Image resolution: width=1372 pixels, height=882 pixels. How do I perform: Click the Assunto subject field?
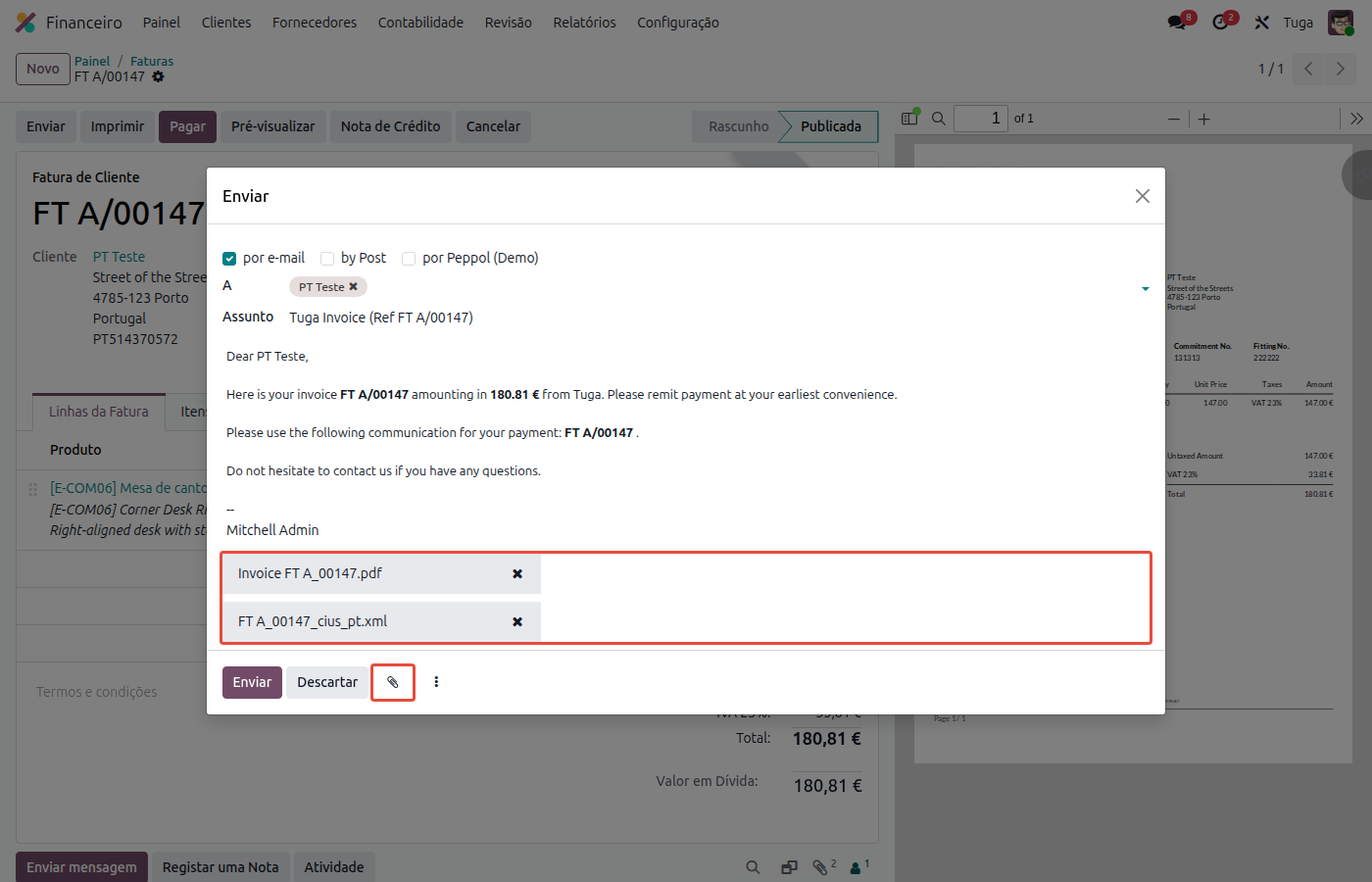717,318
